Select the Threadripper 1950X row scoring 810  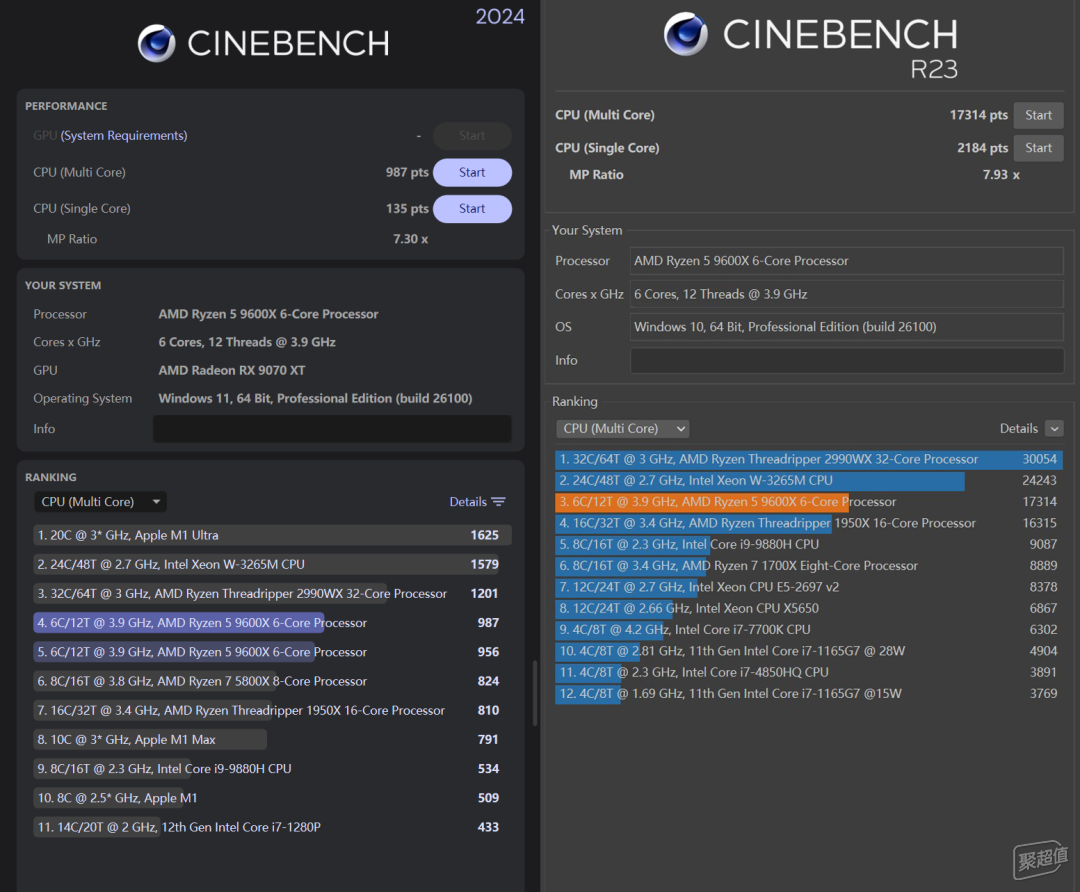click(x=272, y=710)
